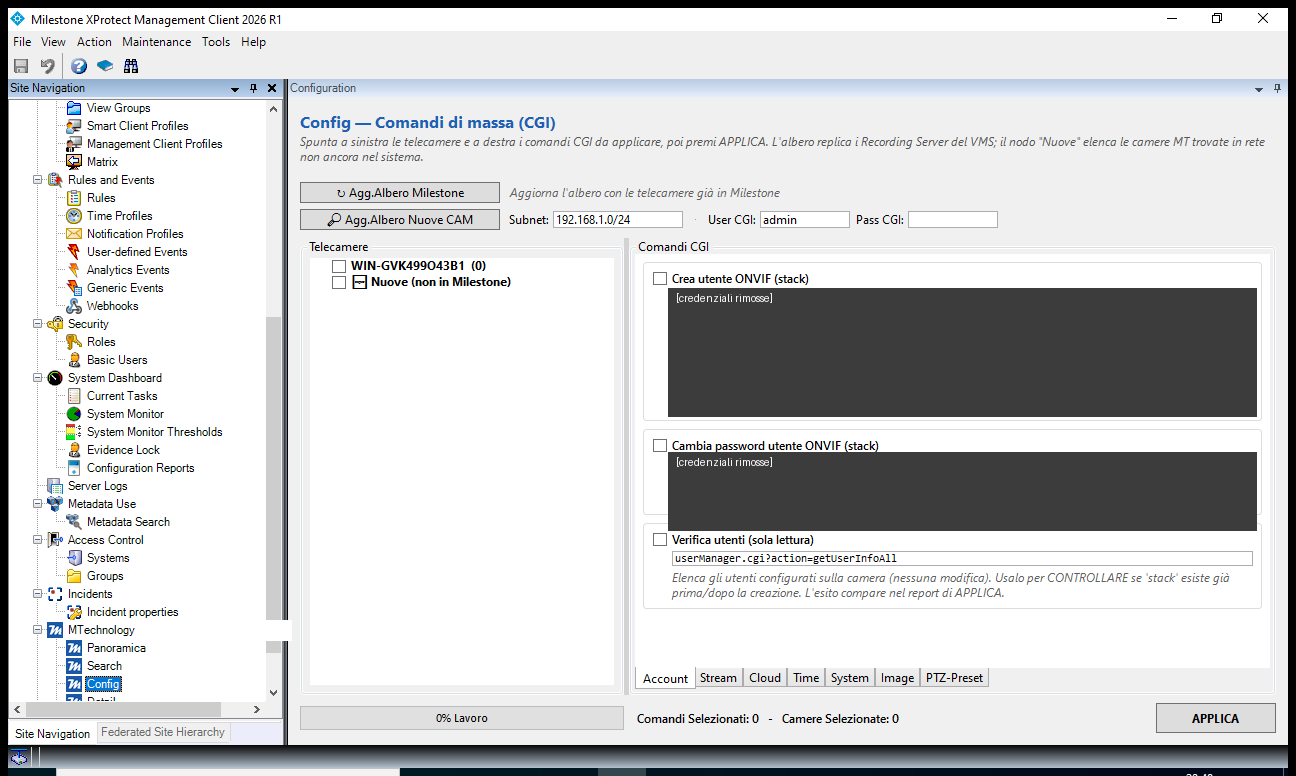Click Agg.Albero Milestone button

point(400,193)
